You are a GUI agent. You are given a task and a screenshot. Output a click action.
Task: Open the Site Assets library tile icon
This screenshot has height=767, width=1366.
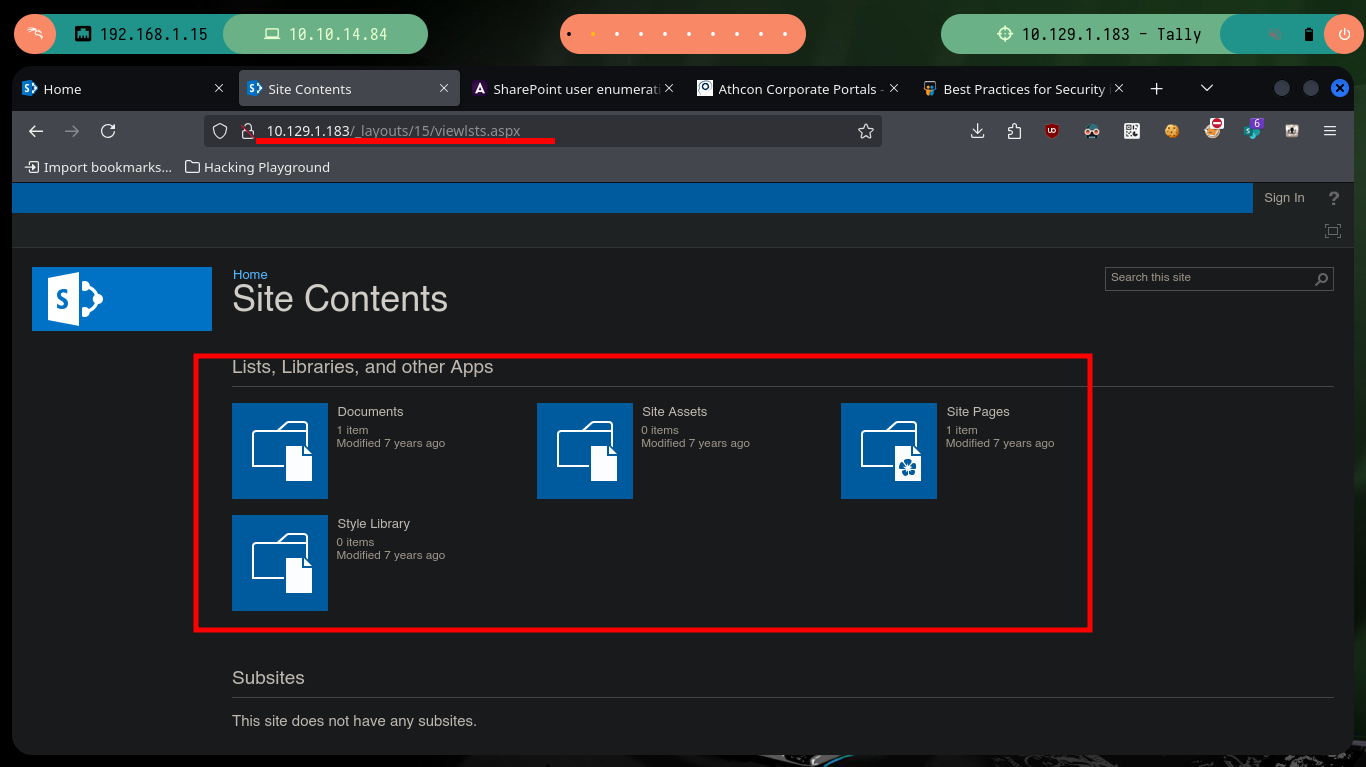tap(585, 451)
